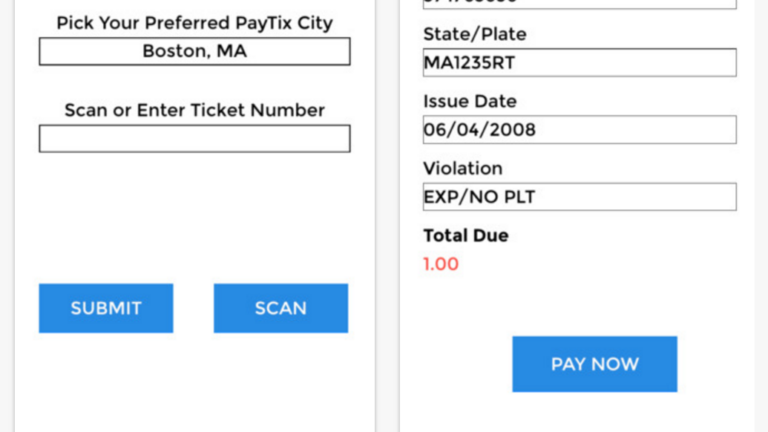Click the Total Due heading

click(x=465, y=236)
